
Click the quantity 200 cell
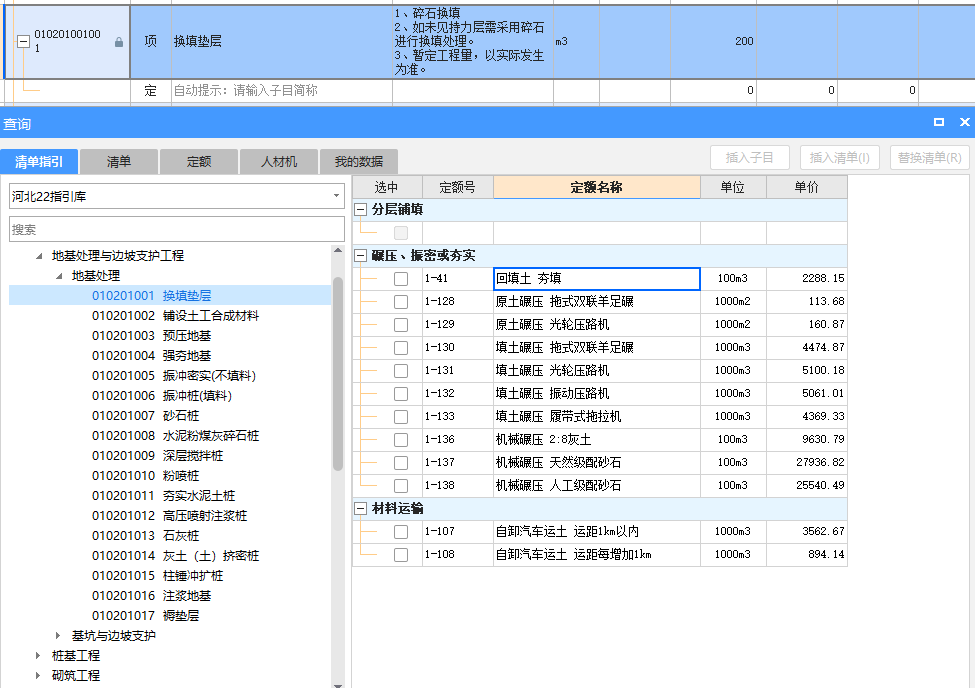tap(713, 42)
